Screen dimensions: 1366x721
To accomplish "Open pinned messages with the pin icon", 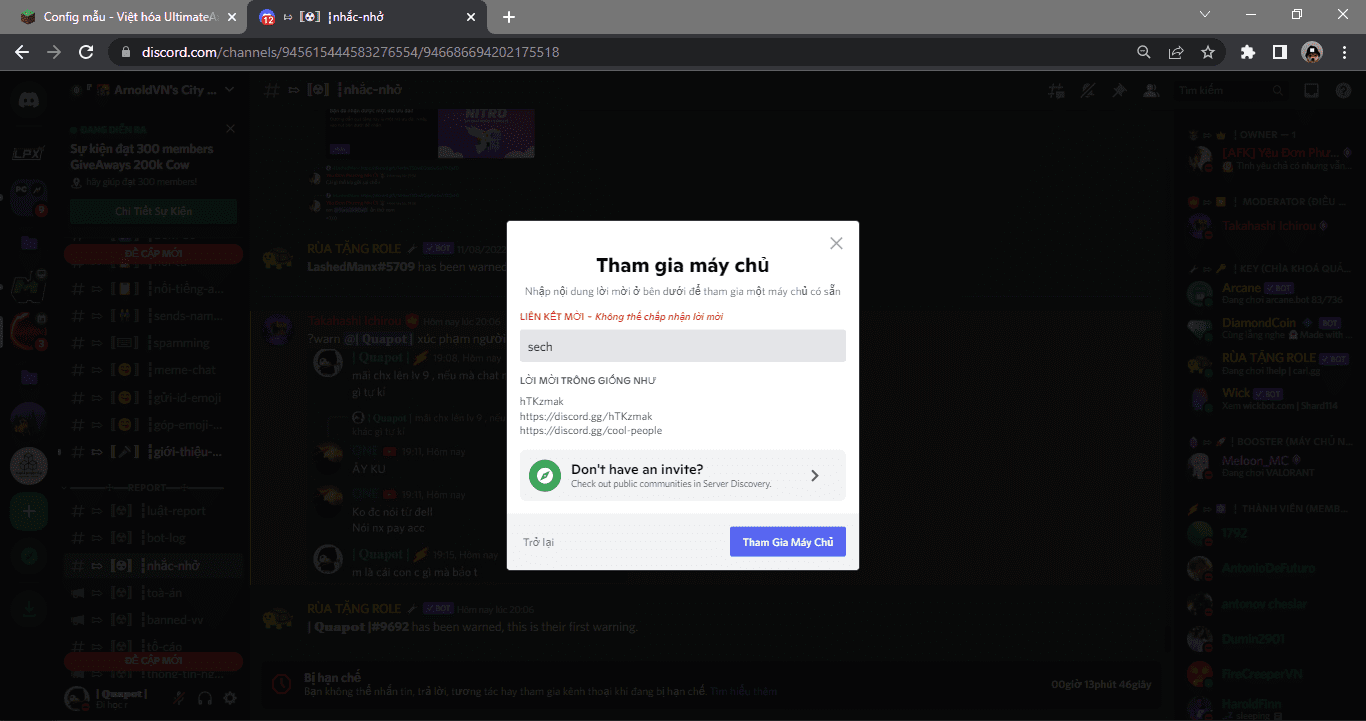I will tap(1118, 90).
